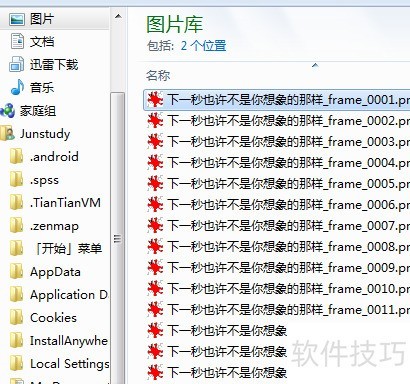Screen dimensions: 410x384
Task: Click the InstallAnywhere folder icon
Action: (17, 341)
